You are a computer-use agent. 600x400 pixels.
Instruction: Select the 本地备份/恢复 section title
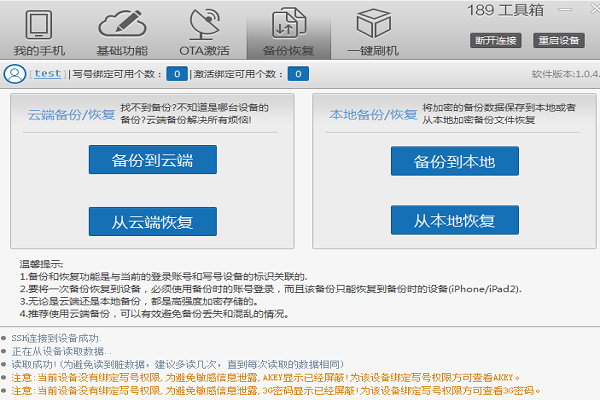pyautogui.click(x=369, y=114)
